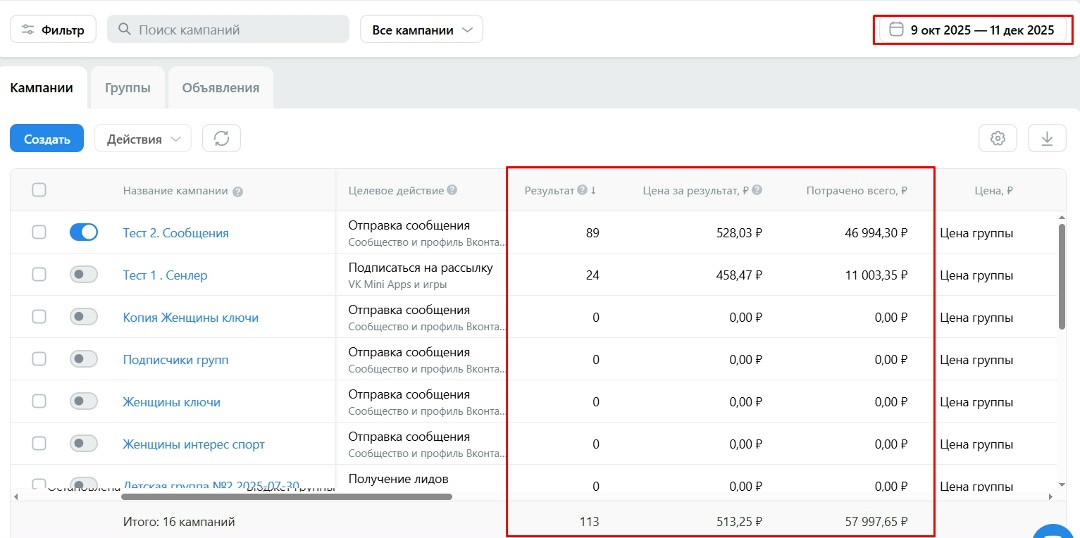Click the help icon beside Целевое действие
Image resolution: width=1080 pixels, height=538 pixels.
pos(453,190)
